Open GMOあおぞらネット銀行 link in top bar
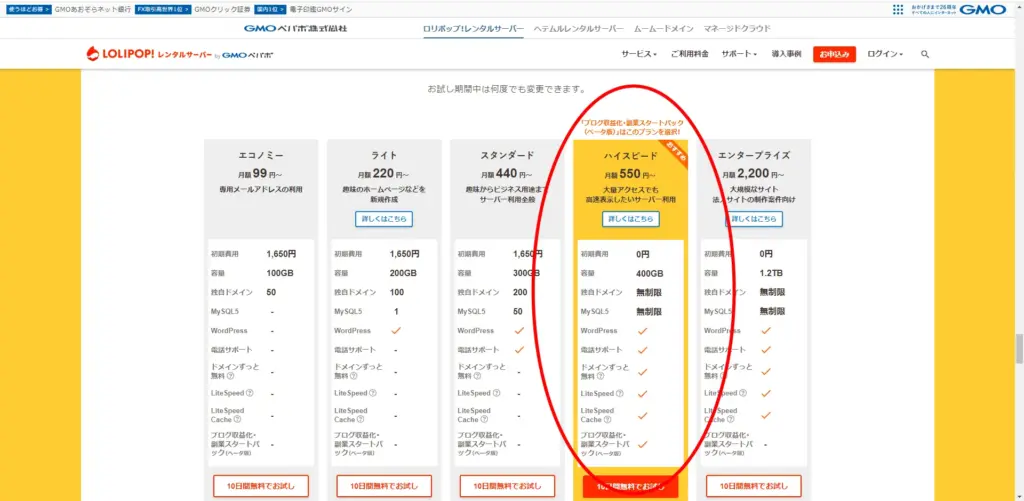Viewport: 1024px width, 501px height. (93, 10)
